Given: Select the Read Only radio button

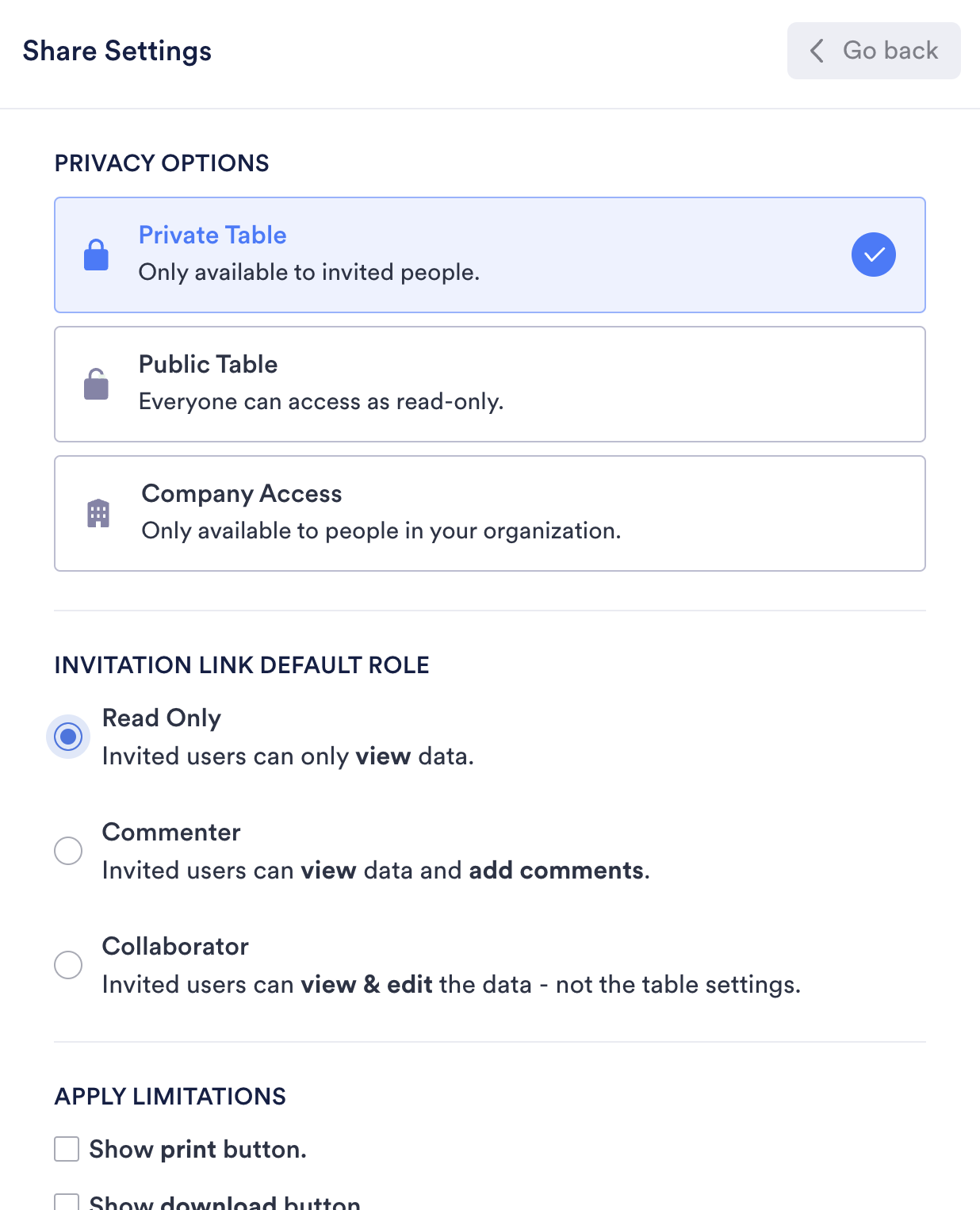Looking at the screenshot, I should pos(68,737).
